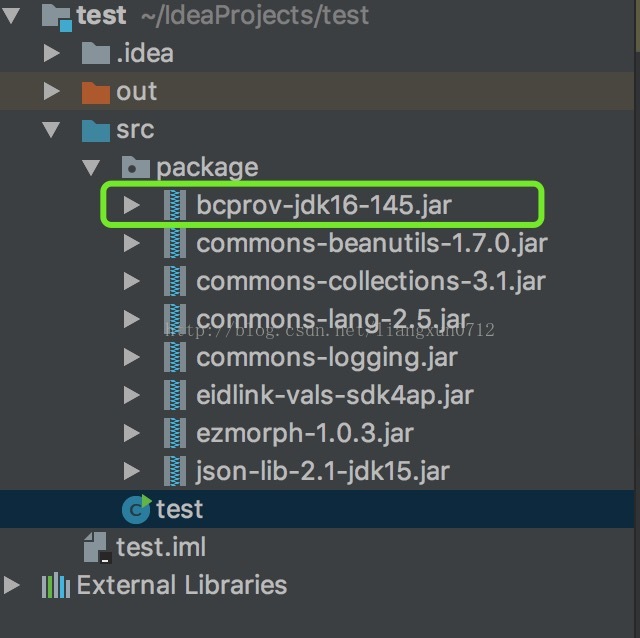The width and height of the screenshot is (640, 638).
Task: Select eidlink-vals-sdk4ap.jar entry
Action: tap(335, 395)
